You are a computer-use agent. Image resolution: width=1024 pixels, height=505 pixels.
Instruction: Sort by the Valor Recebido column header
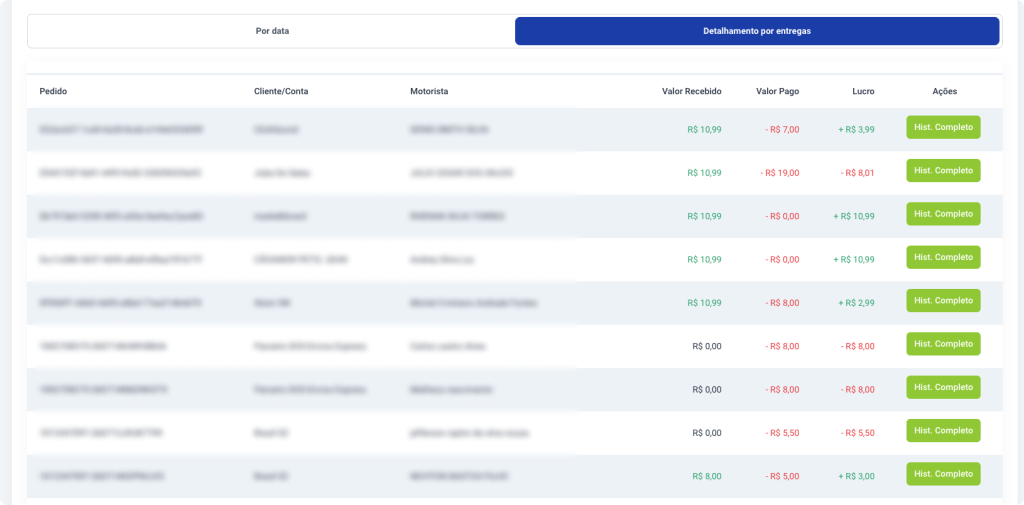click(692, 91)
